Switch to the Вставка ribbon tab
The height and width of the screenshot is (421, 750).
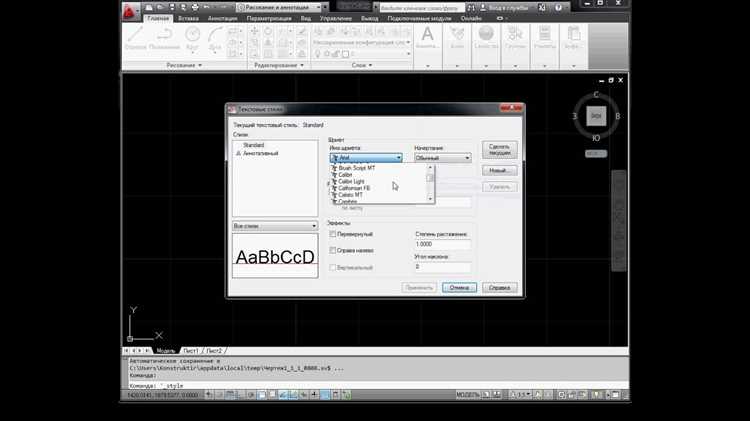(188, 18)
